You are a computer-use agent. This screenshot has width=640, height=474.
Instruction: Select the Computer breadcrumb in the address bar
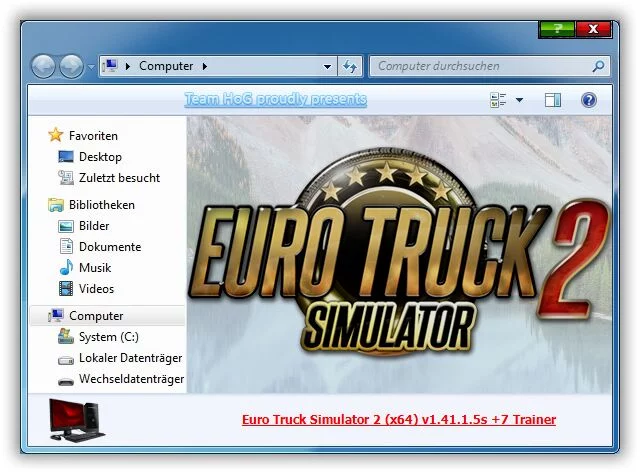coord(166,66)
